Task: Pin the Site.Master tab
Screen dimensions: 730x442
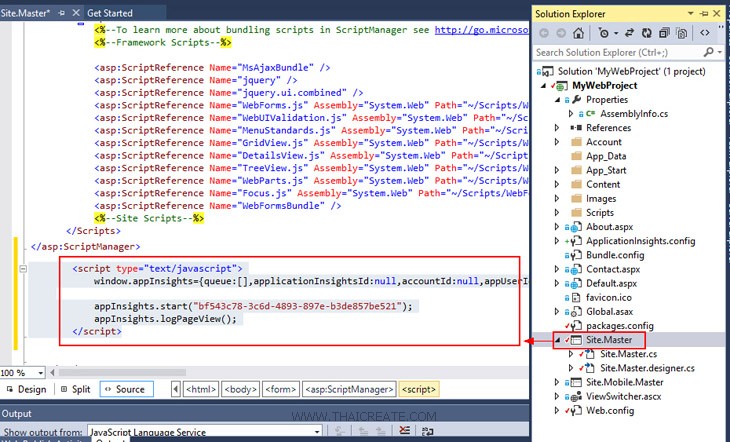Action: point(61,13)
